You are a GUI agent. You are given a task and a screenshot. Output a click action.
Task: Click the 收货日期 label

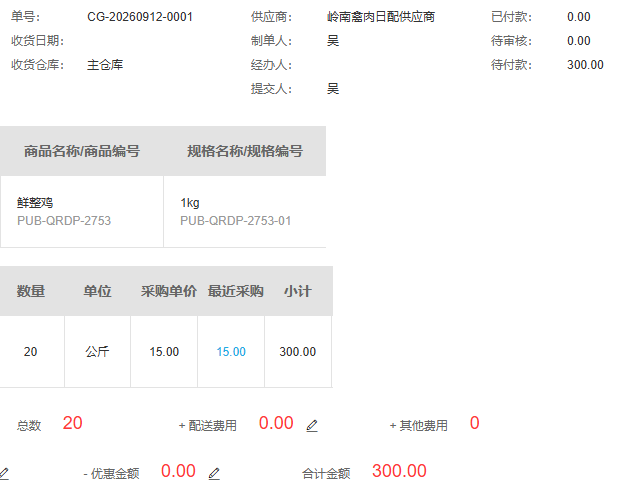click(x=37, y=41)
